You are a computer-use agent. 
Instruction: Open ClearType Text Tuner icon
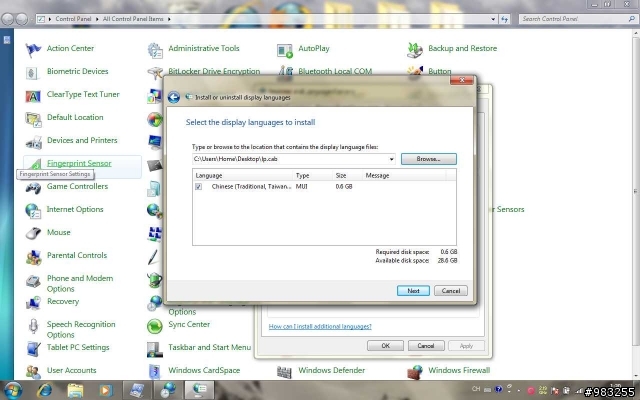pyautogui.click(x=33, y=96)
